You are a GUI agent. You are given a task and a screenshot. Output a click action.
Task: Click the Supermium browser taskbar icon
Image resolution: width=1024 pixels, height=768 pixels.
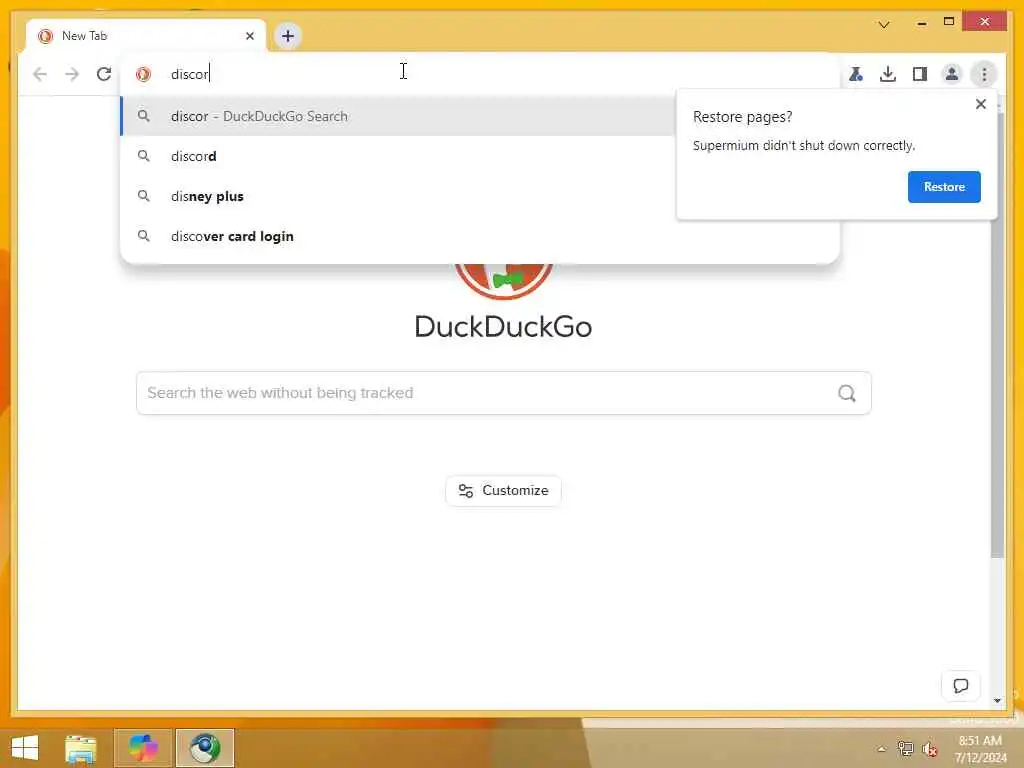pyautogui.click(x=204, y=748)
